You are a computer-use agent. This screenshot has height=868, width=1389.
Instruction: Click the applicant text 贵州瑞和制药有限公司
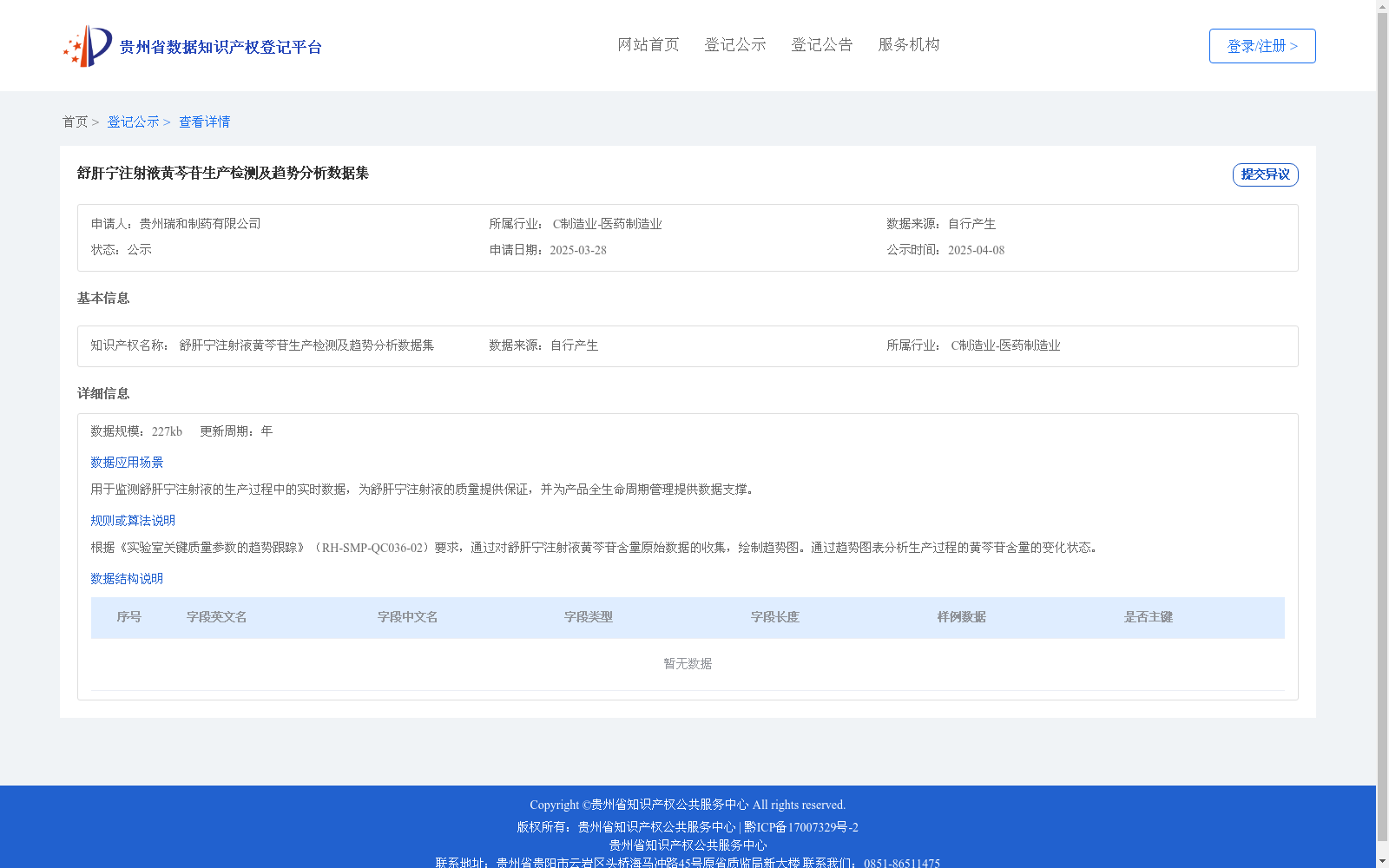(x=201, y=224)
